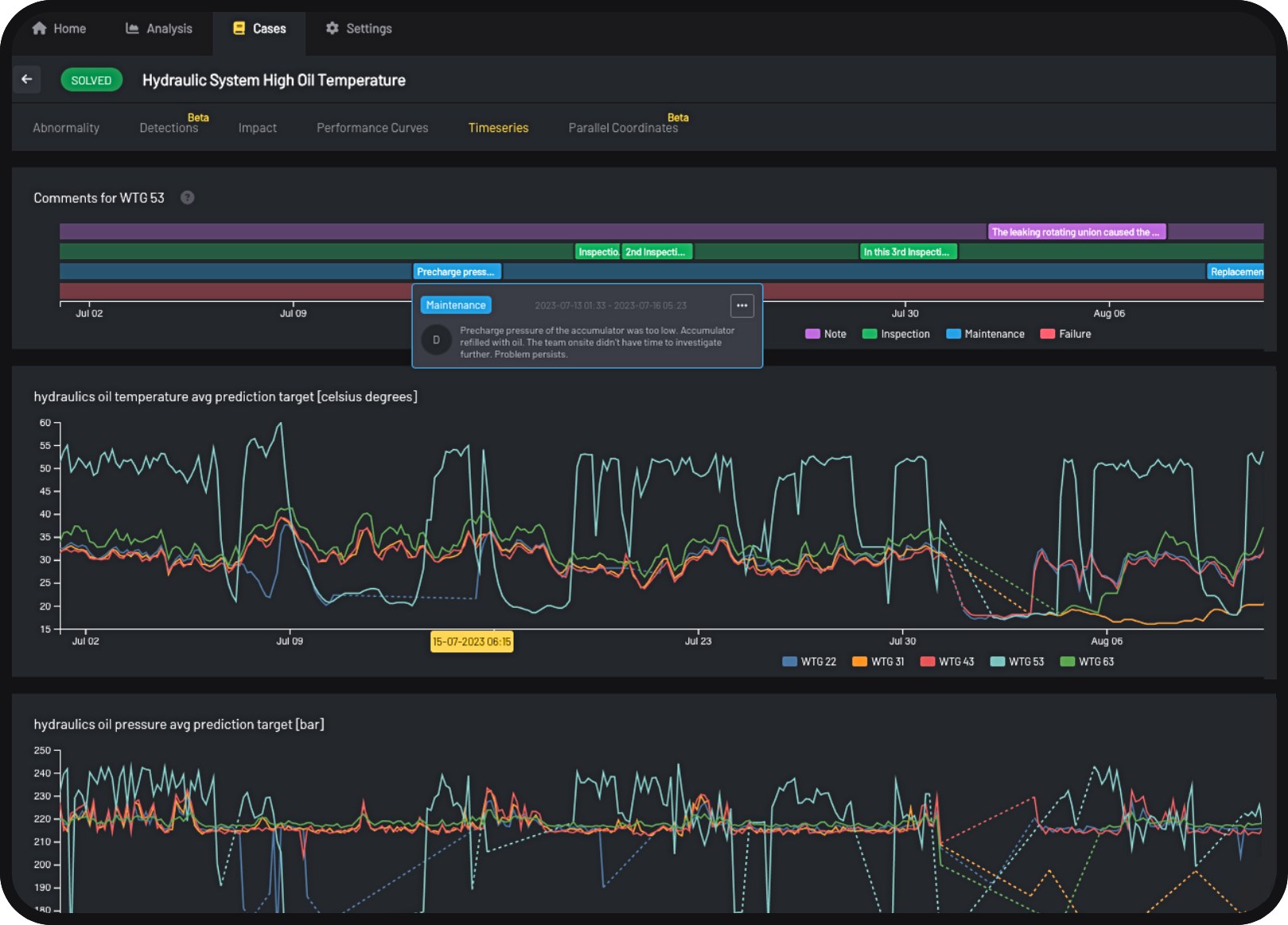Viewport: 1288px width, 925px height.
Task: Open the Performance Curves tab
Action: (x=372, y=128)
